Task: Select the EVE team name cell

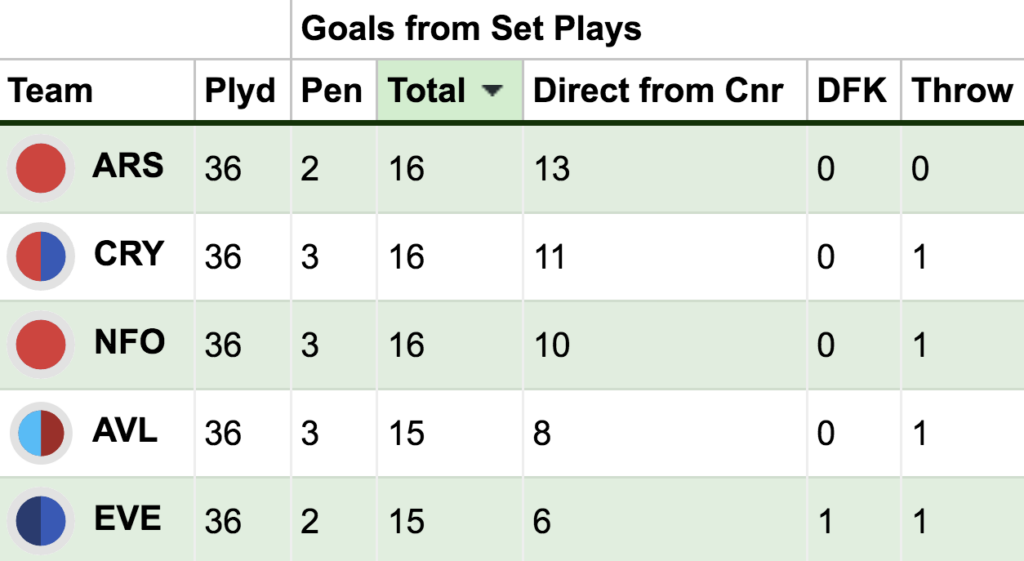Action: [127, 519]
